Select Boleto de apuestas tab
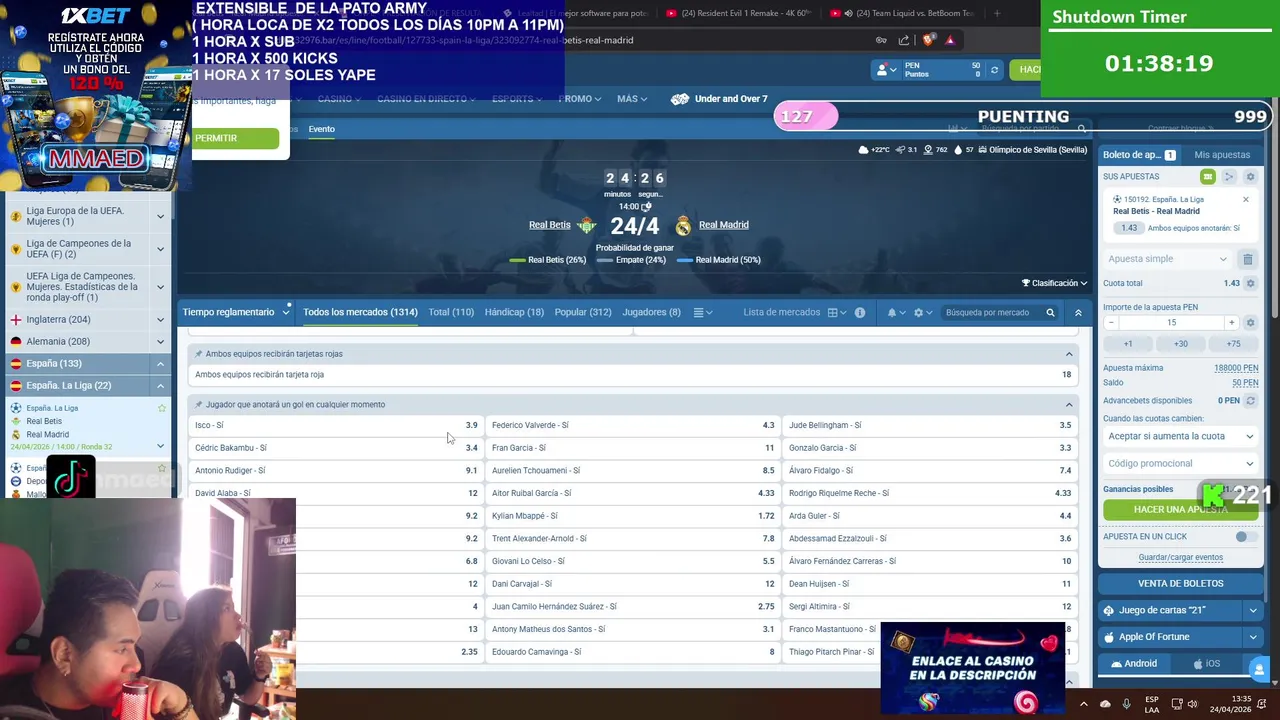The width and height of the screenshot is (1280, 720). (x=1139, y=155)
